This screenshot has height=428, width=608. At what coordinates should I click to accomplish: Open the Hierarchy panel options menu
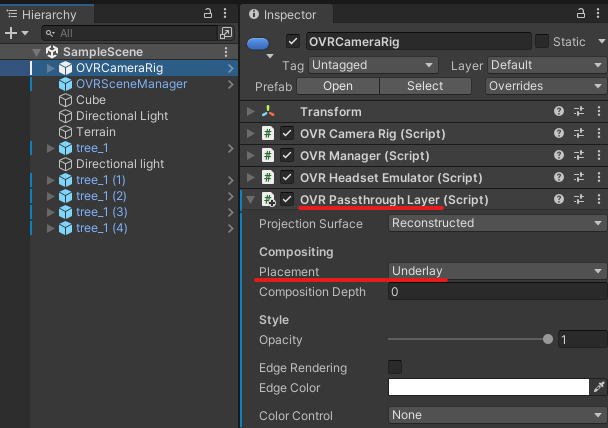(x=225, y=14)
